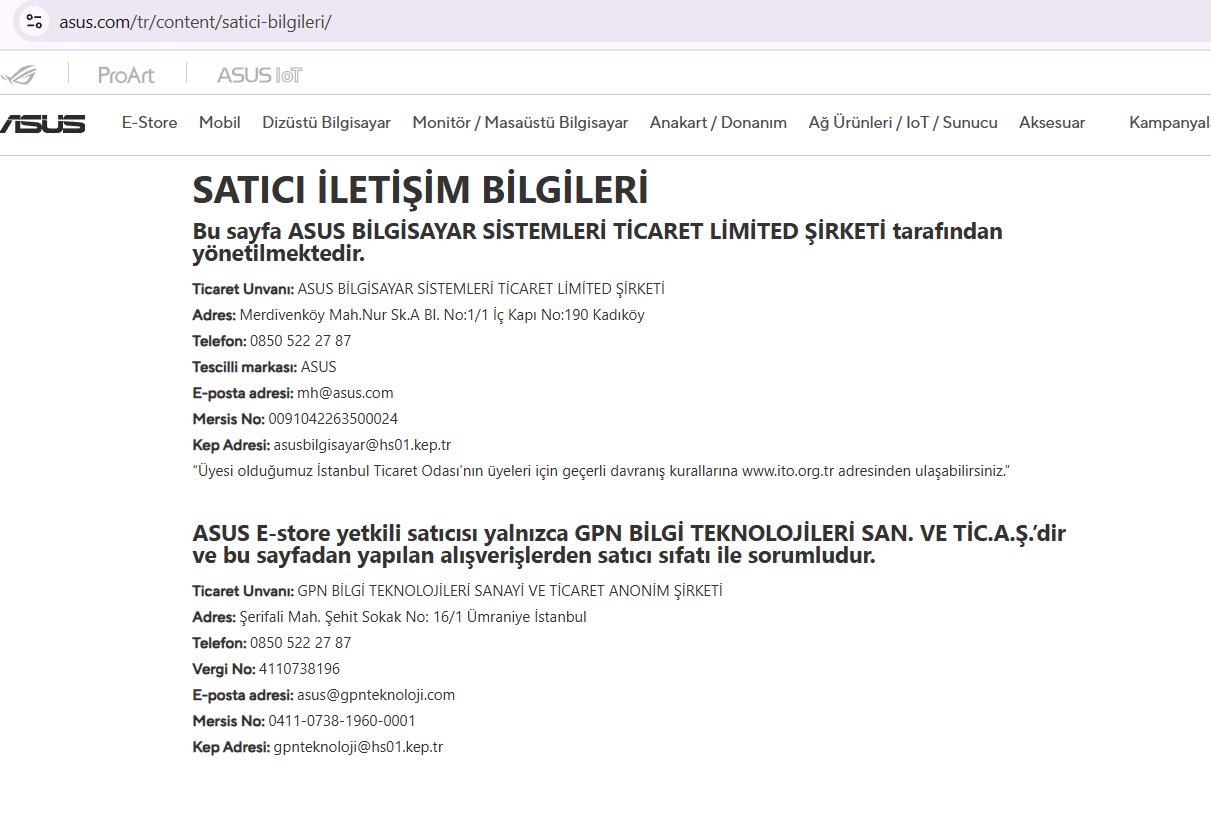The width and height of the screenshot is (1211, 825).
Task: Click the 'Bu sayfa ASUS BİLGİSAYAR' subheading
Action: (x=597, y=243)
